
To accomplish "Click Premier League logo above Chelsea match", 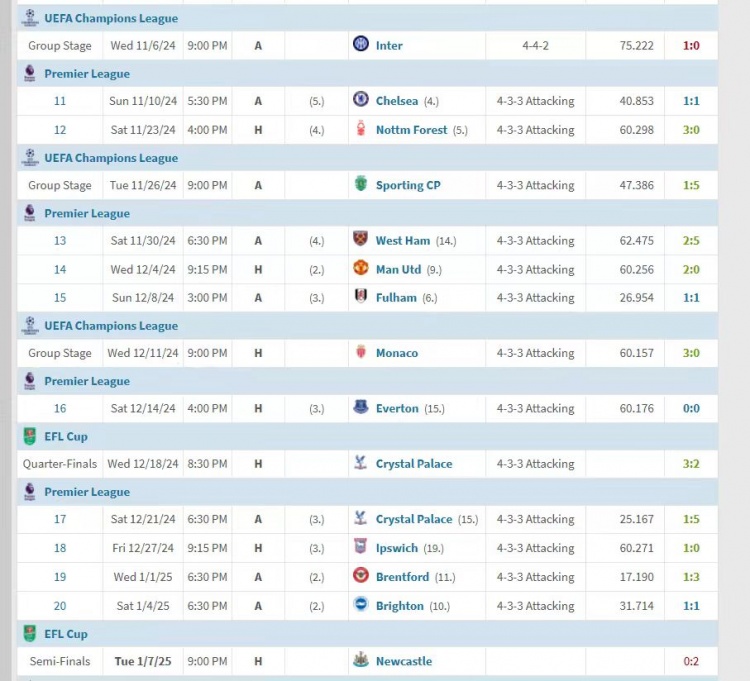I will (30, 73).
